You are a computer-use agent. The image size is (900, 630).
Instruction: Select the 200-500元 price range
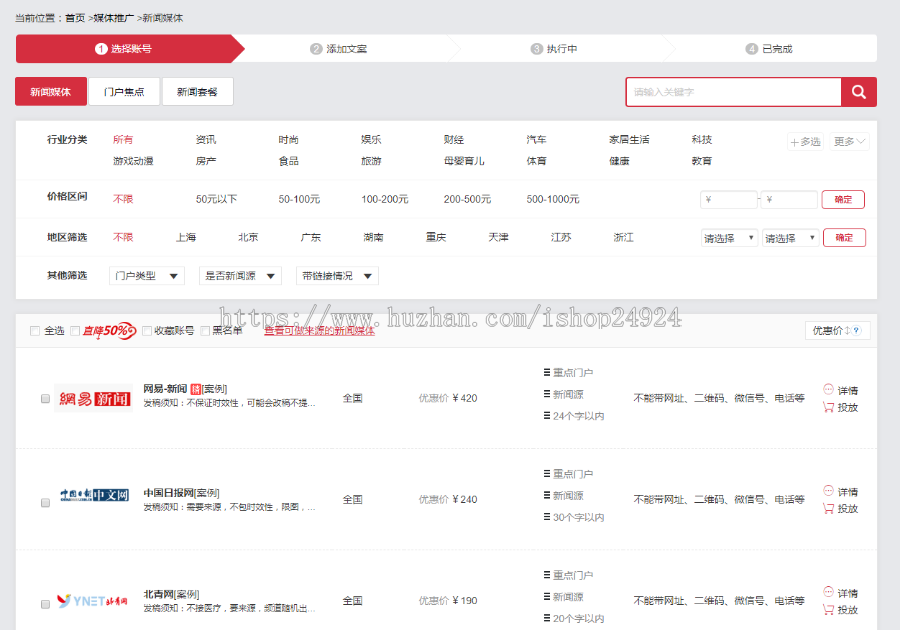(467, 199)
